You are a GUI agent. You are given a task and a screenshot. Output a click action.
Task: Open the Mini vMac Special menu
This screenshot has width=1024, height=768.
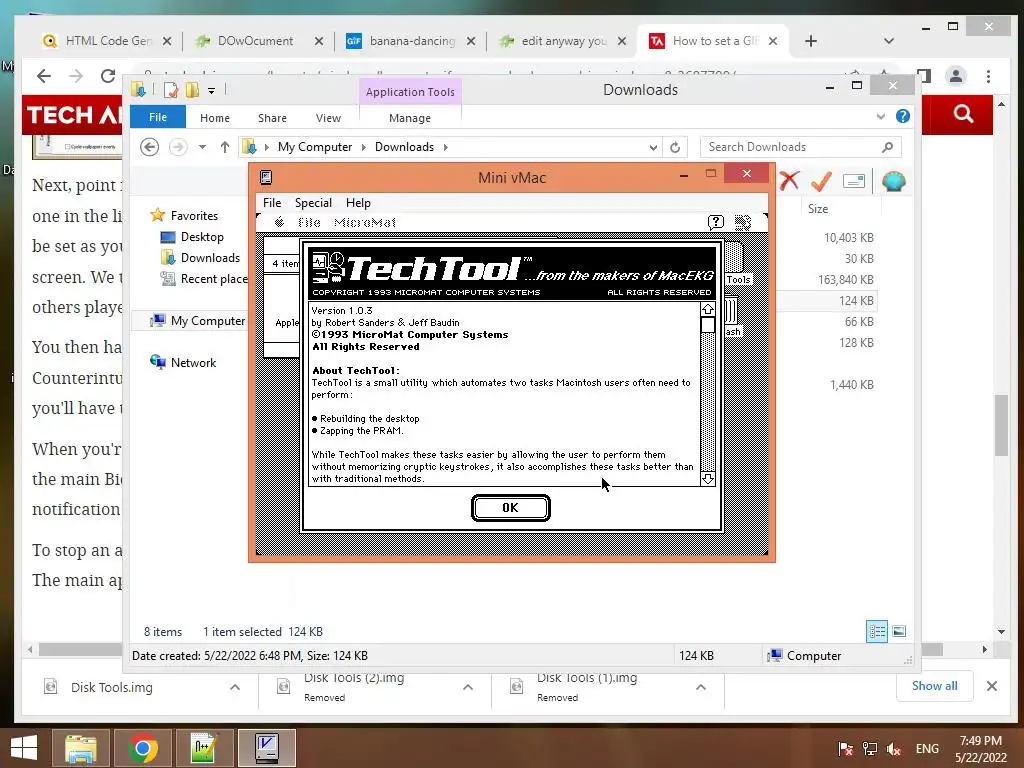[x=313, y=202]
